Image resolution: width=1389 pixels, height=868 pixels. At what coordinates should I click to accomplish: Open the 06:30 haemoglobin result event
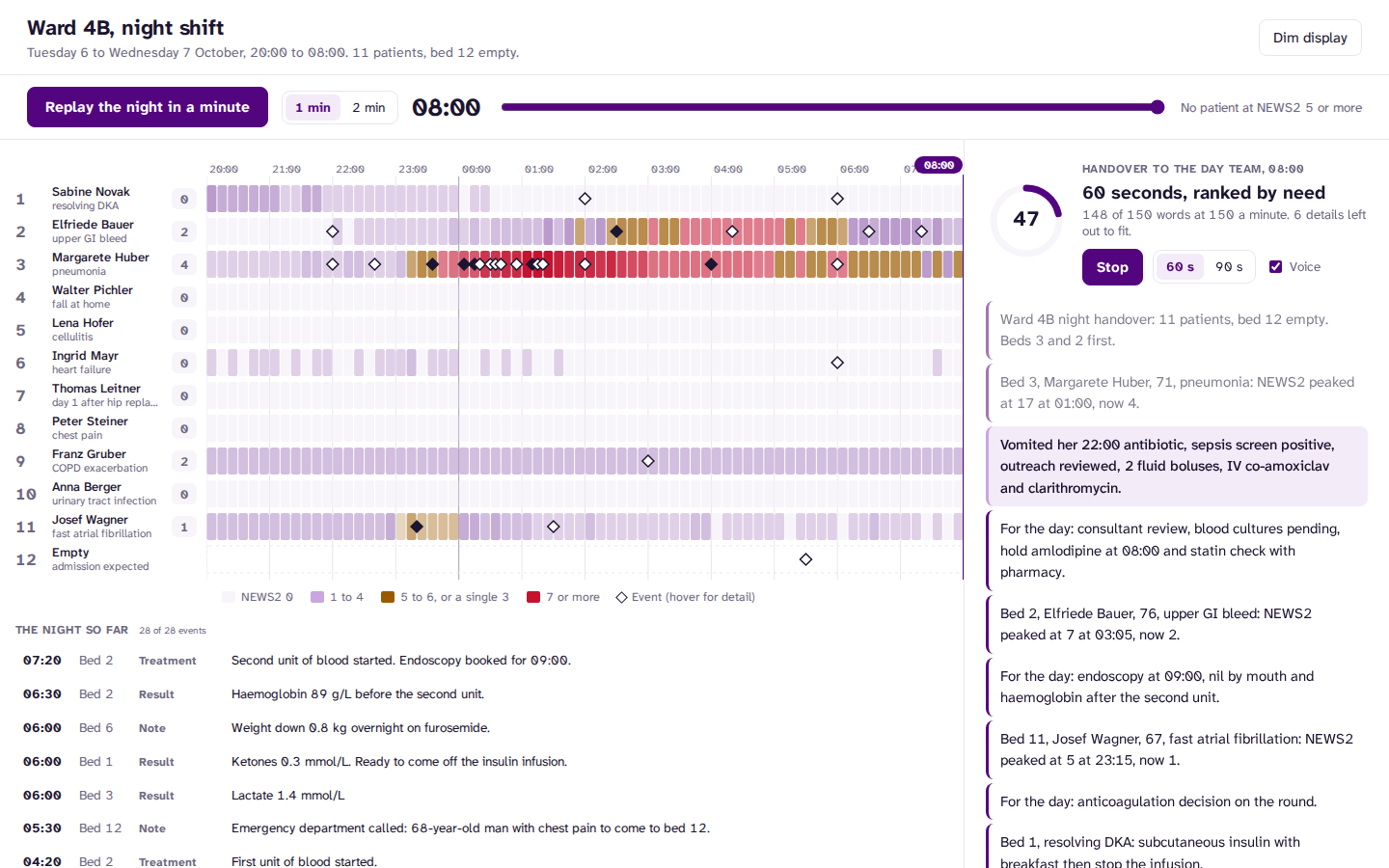[482, 694]
